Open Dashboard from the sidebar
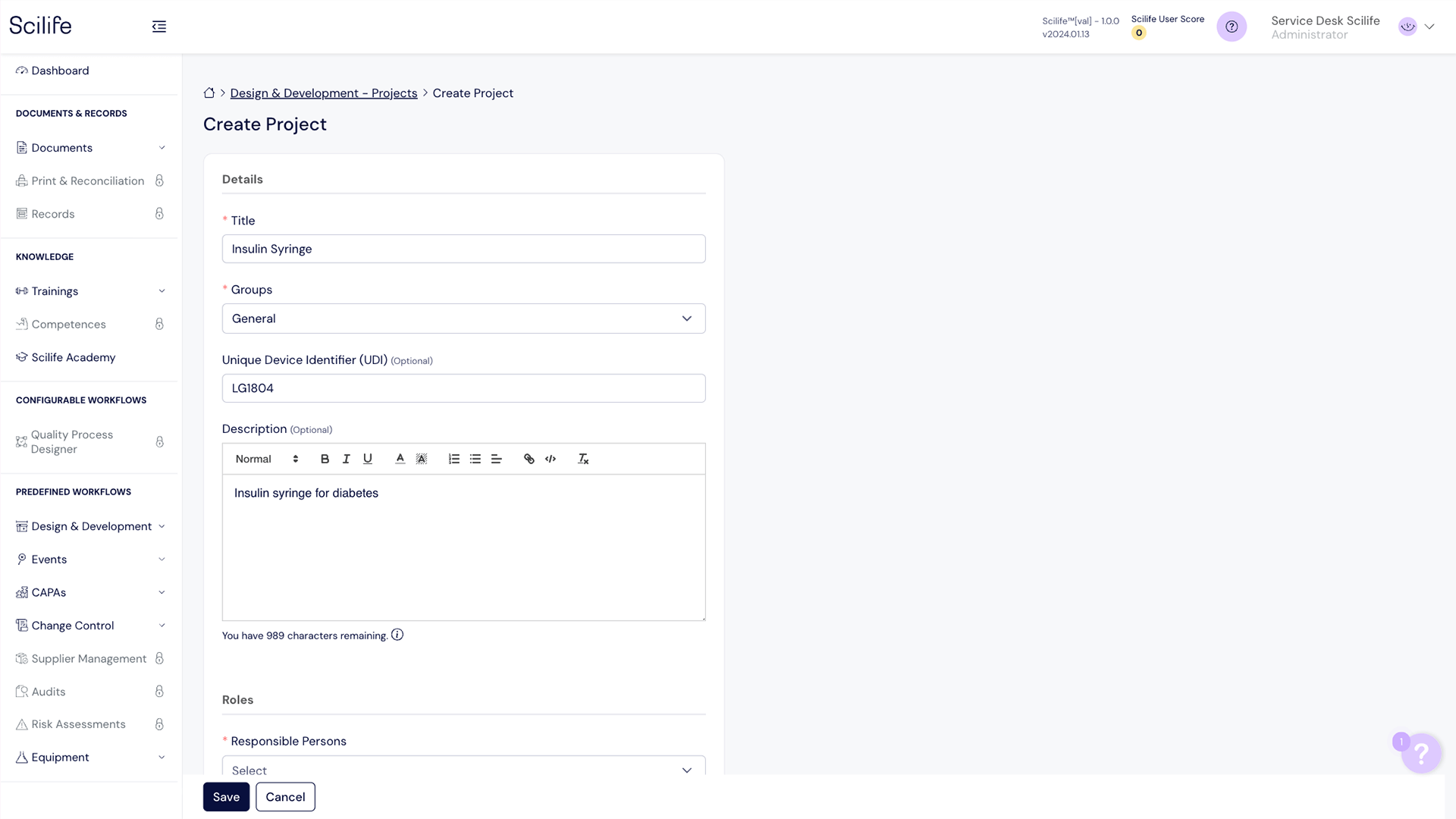Image resolution: width=1456 pixels, height=819 pixels. pyautogui.click(x=60, y=71)
